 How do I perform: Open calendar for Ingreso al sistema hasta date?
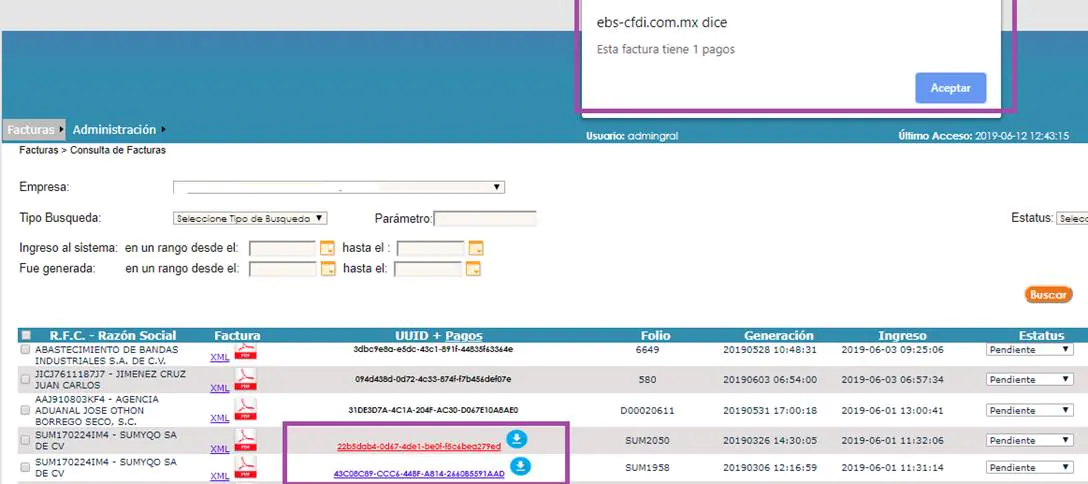tap(476, 248)
